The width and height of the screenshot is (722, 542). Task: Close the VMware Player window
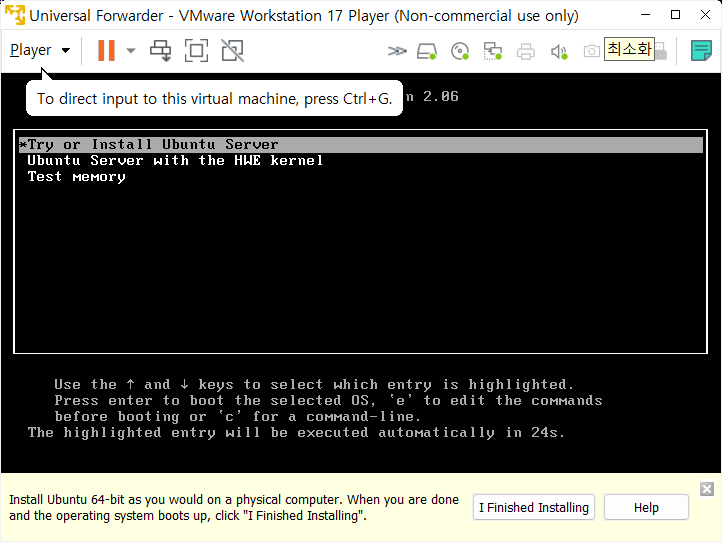(x=705, y=15)
